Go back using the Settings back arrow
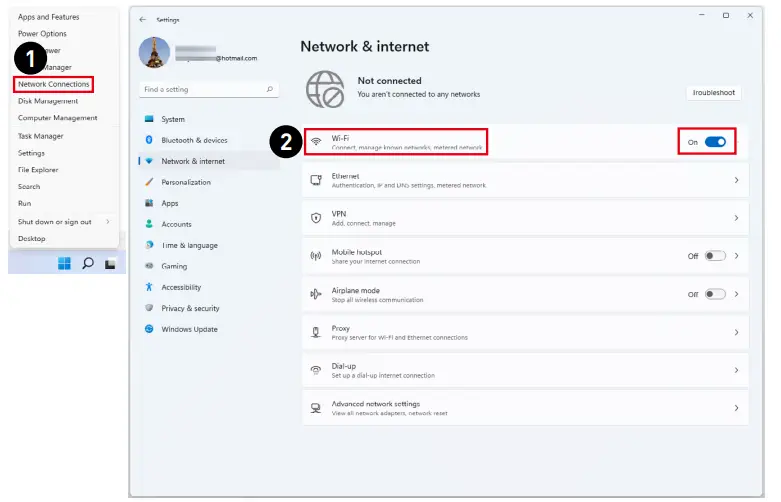Viewport: 781px width, 502px height. tap(142, 19)
